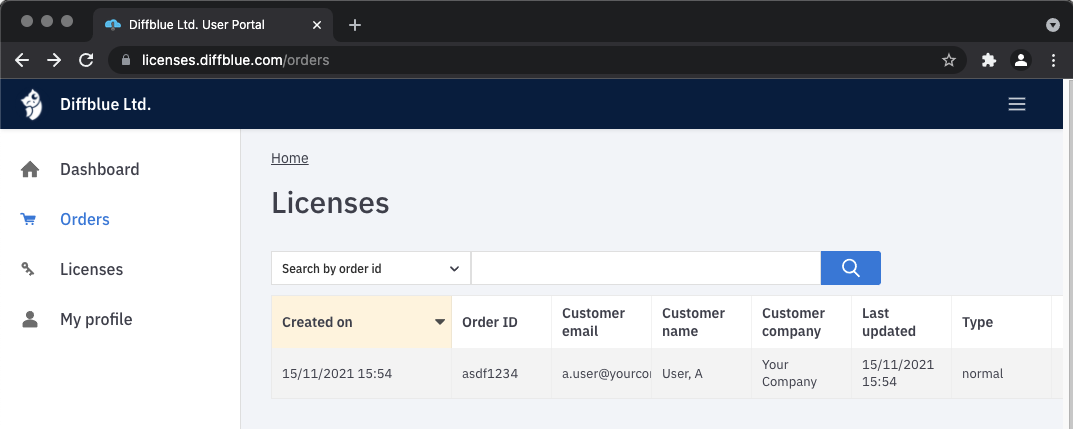The image size is (1073, 429).
Task: Sort by the Created on column arrow
Action: (439, 322)
